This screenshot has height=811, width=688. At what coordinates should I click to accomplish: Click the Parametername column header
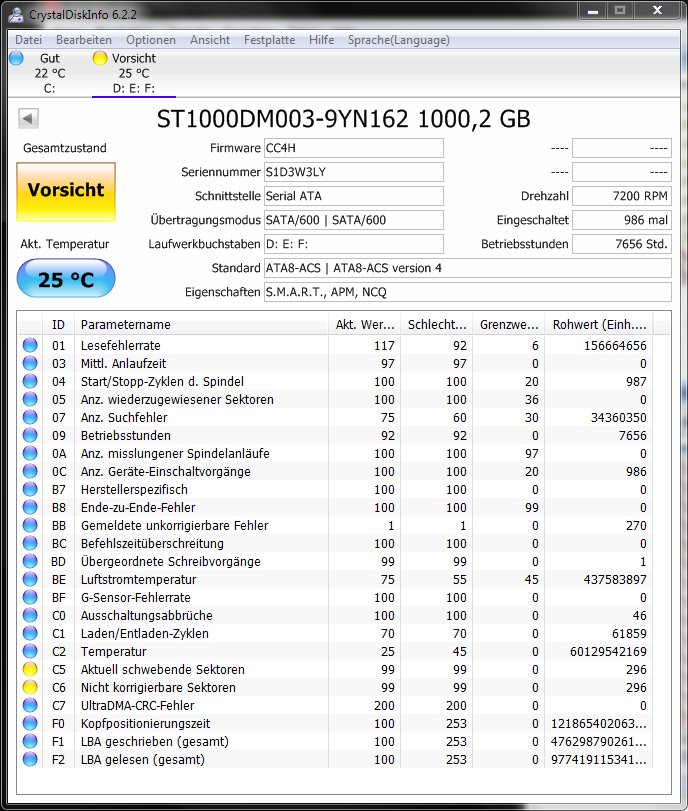pos(201,325)
